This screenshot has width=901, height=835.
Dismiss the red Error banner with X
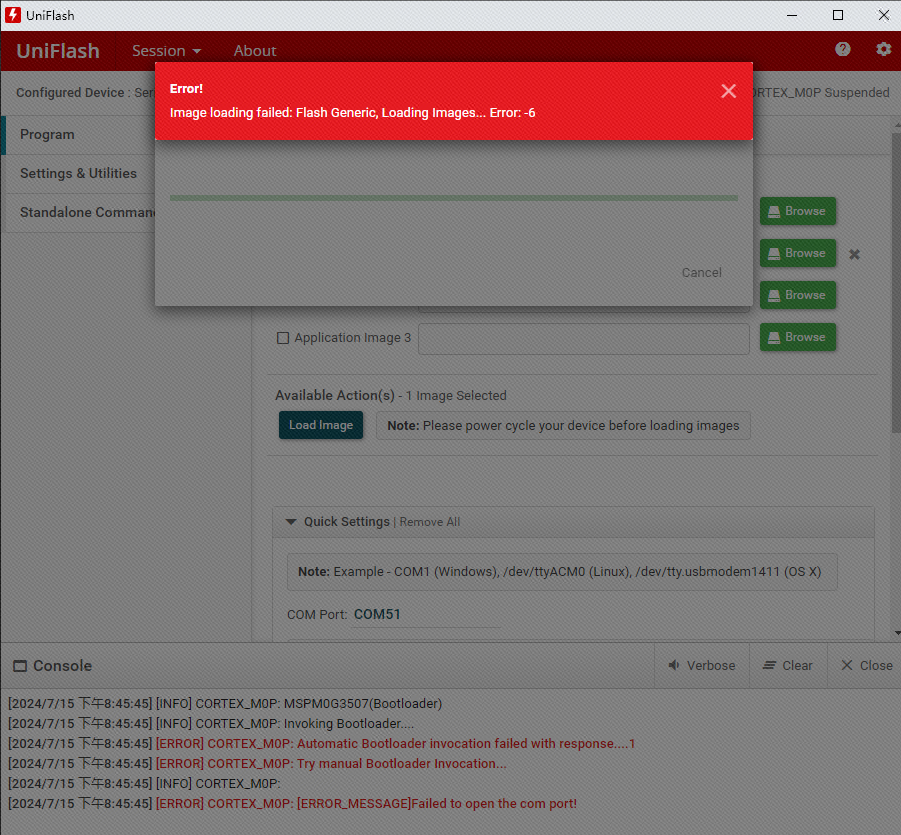[x=728, y=91]
